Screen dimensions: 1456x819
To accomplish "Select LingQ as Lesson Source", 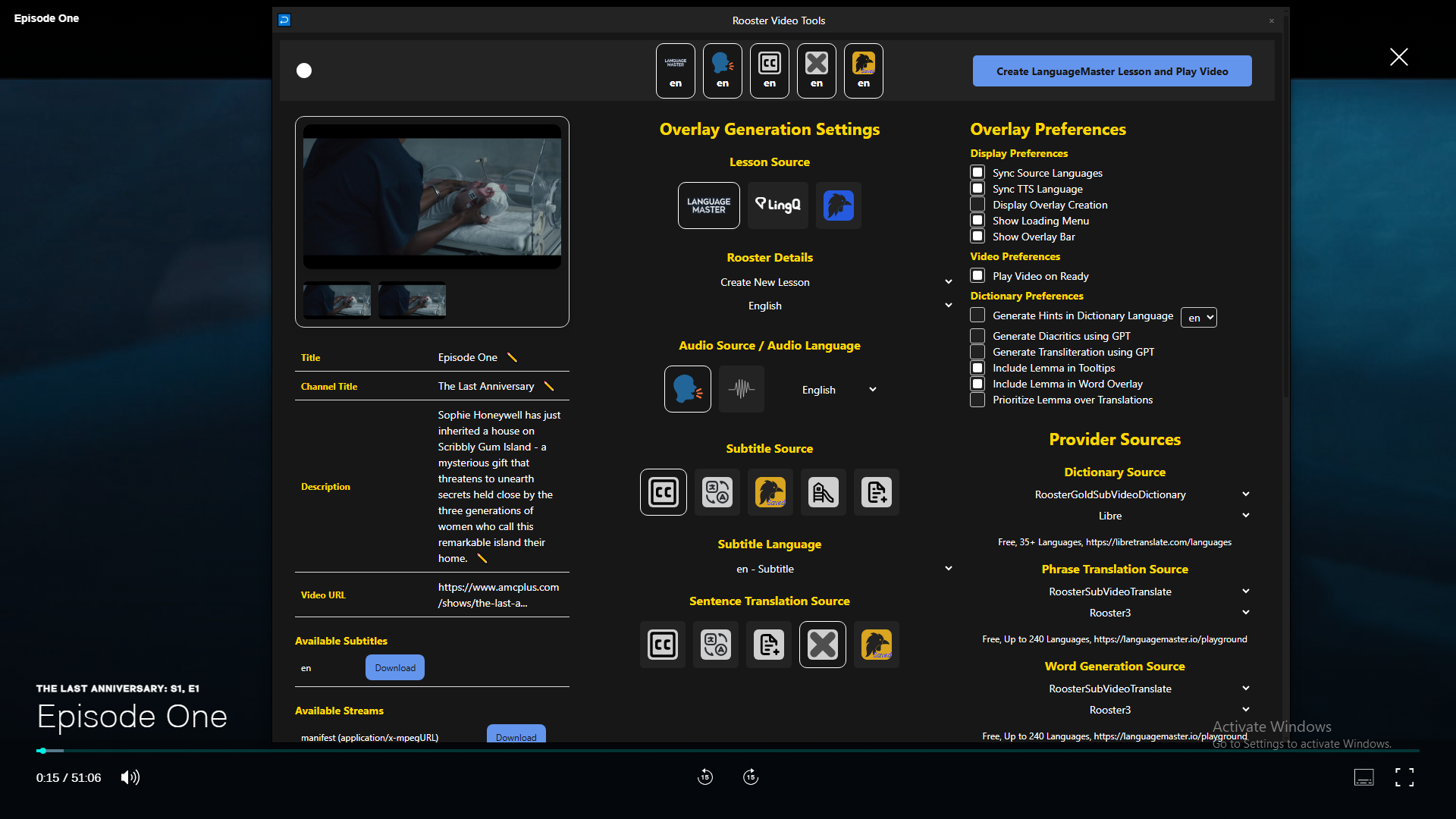I will click(777, 206).
